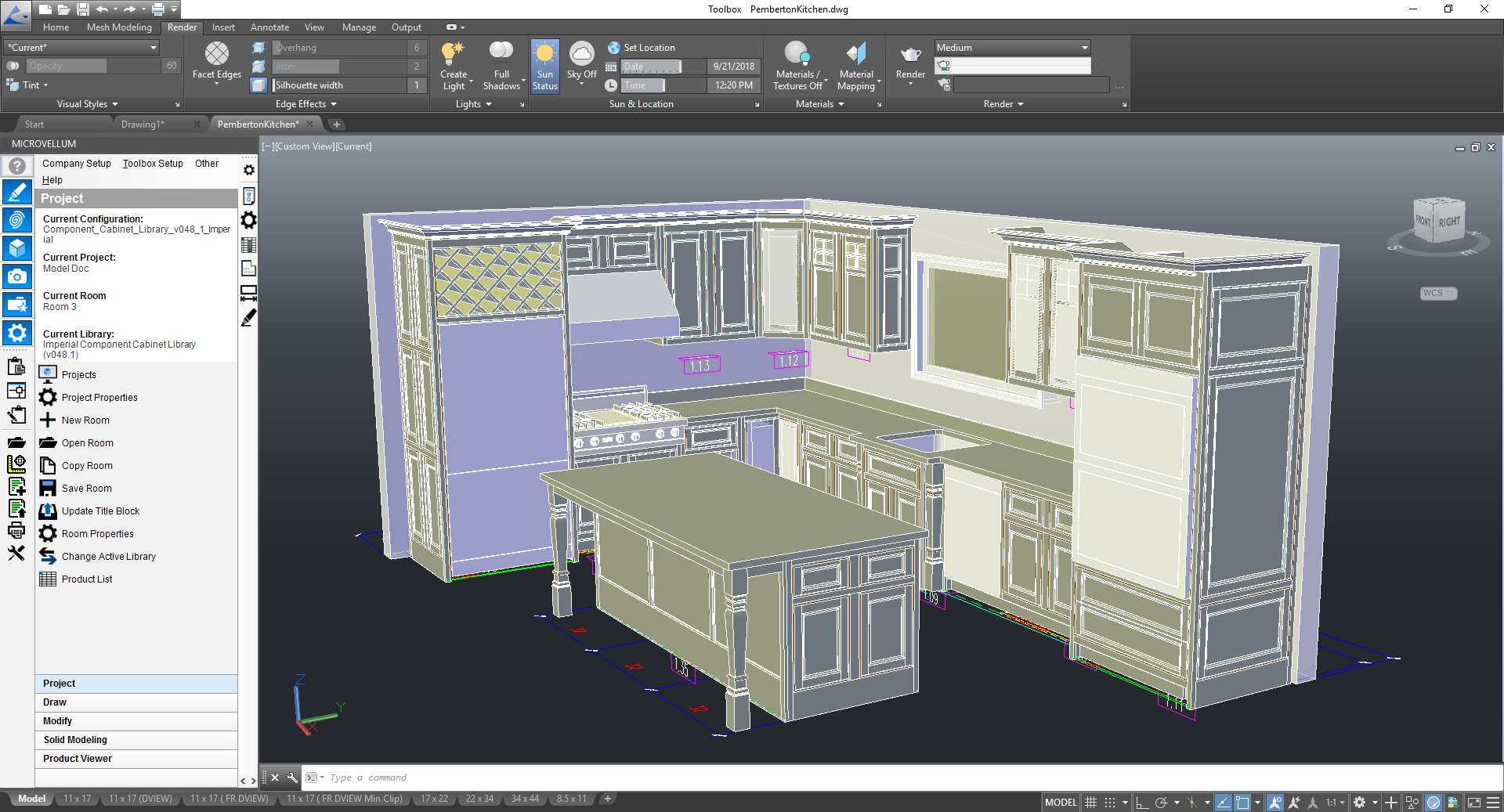Screen dimensions: 1504x812
Task: Toggle grid display in status bar
Action: 1090,803
